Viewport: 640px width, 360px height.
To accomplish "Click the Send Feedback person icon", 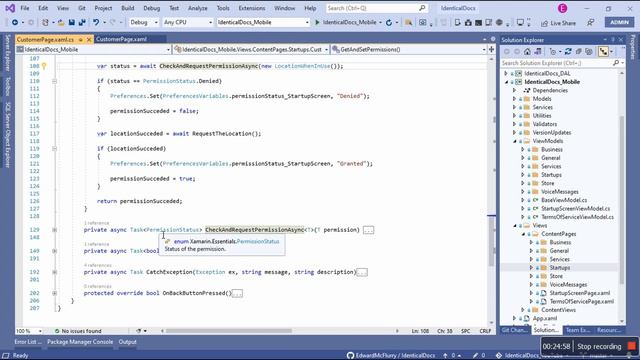I will tap(591, 22).
